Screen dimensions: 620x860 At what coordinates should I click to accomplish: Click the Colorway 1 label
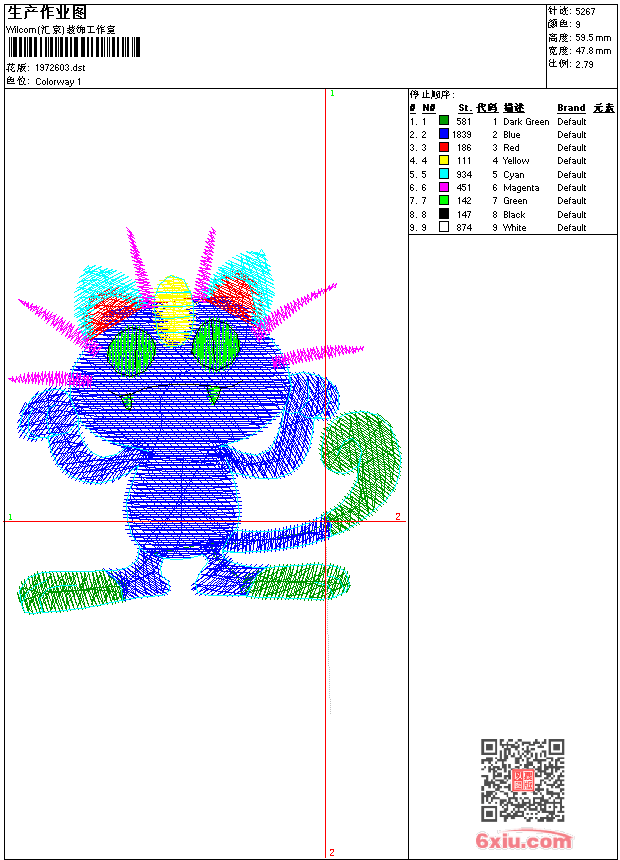click(58, 82)
